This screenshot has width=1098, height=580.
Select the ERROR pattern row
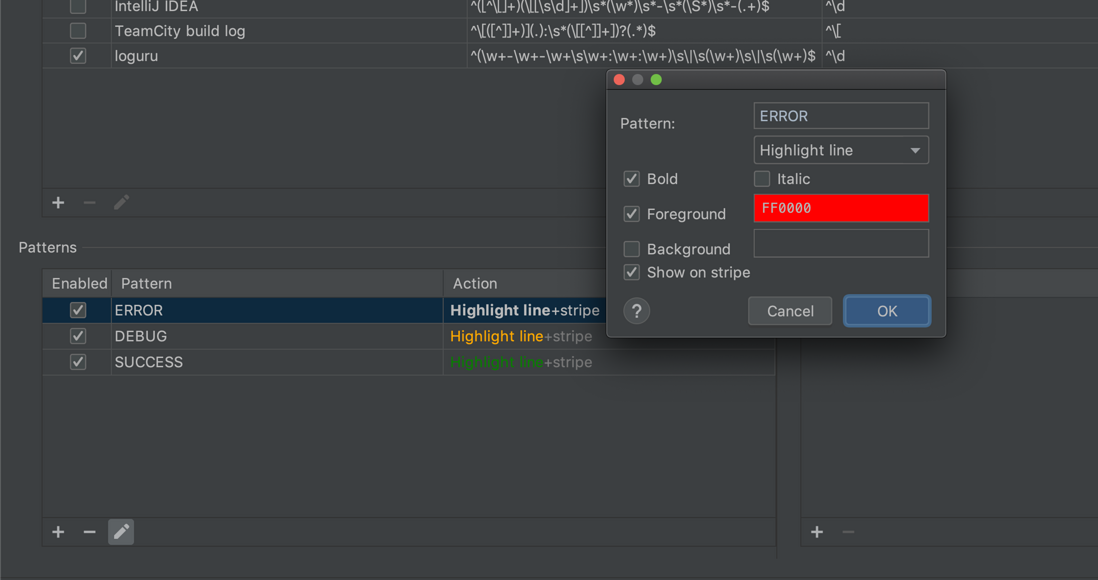pos(408,310)
